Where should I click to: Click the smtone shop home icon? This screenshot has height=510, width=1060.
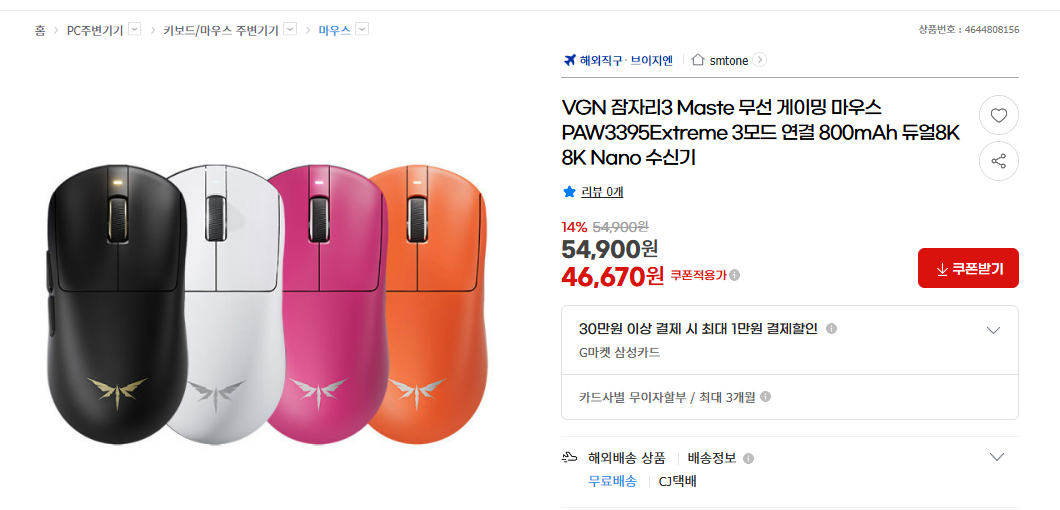pos(698,60)
